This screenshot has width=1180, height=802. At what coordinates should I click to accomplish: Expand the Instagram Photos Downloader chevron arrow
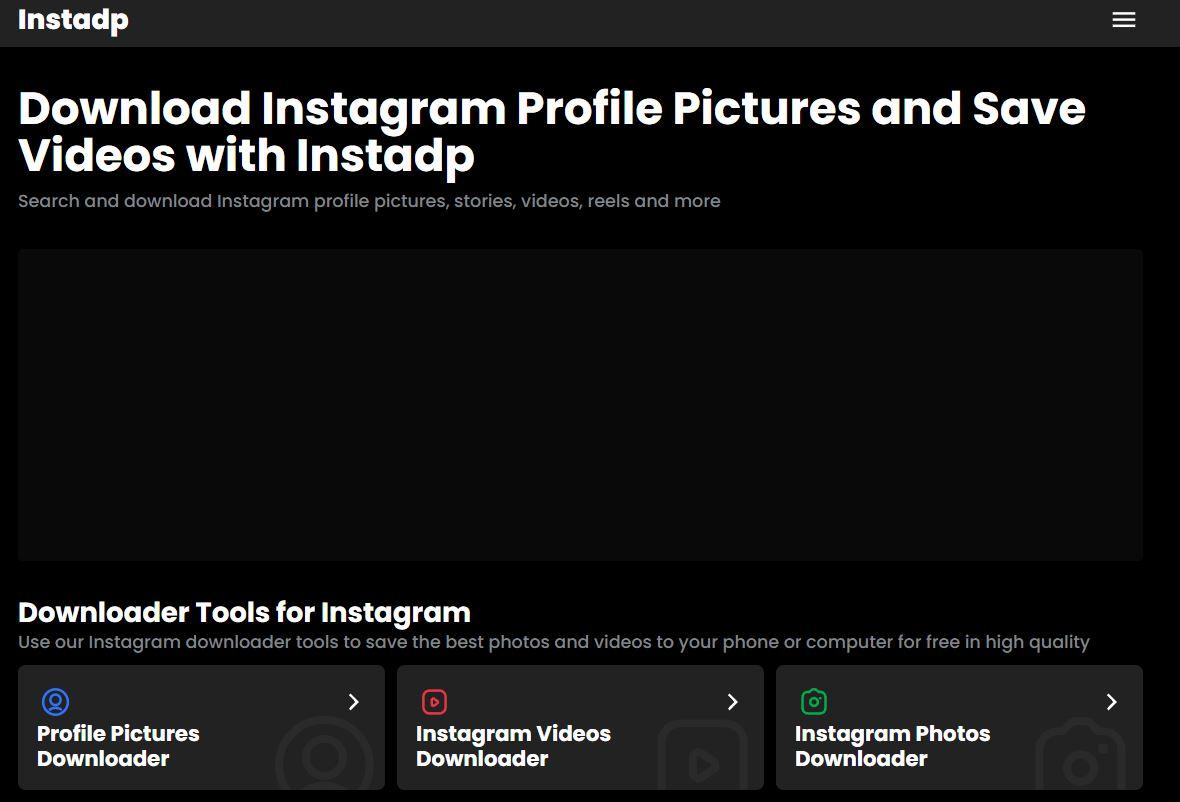[1111, 702]
